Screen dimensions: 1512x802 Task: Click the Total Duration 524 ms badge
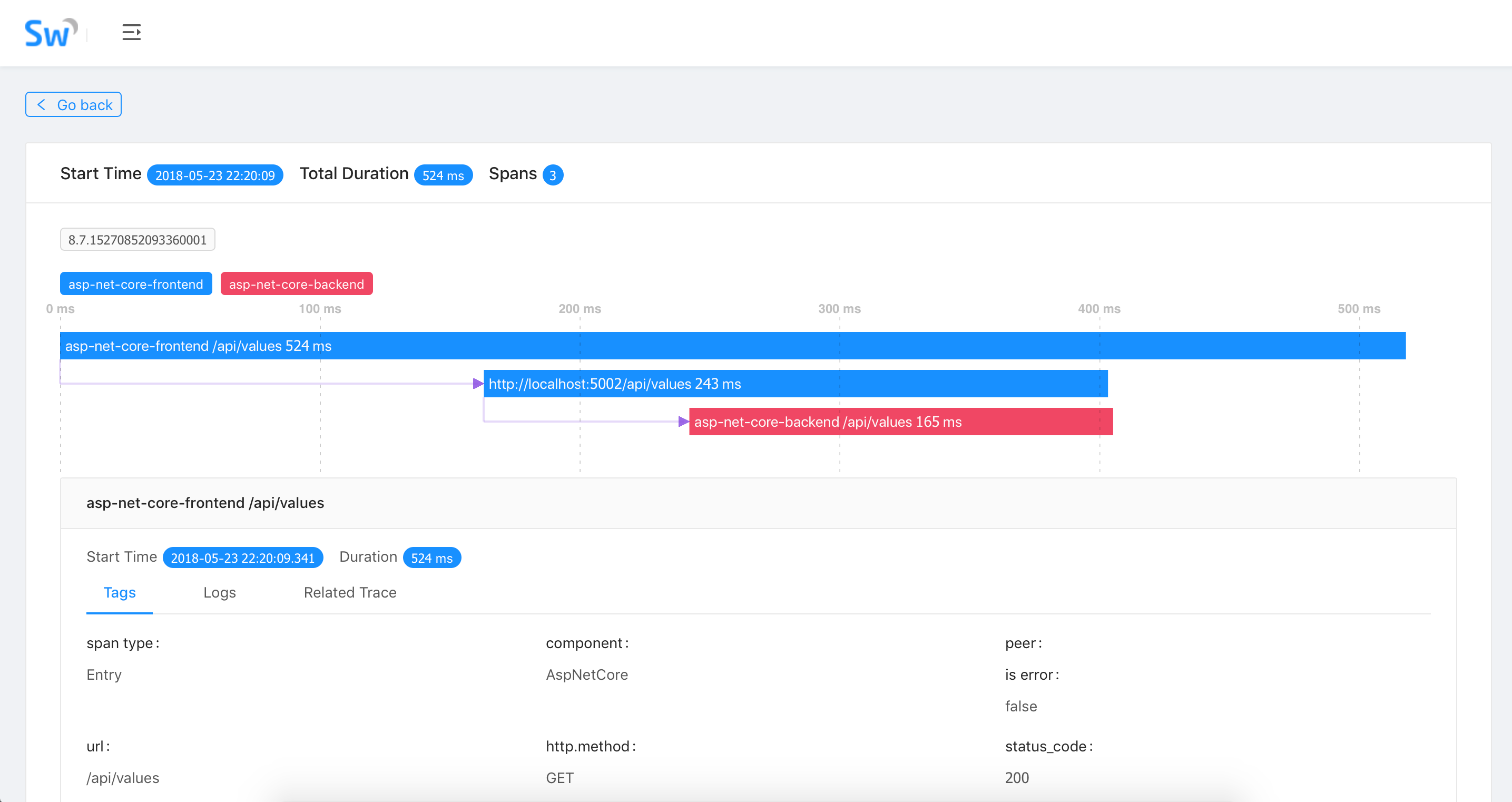(x=443, y=174)
